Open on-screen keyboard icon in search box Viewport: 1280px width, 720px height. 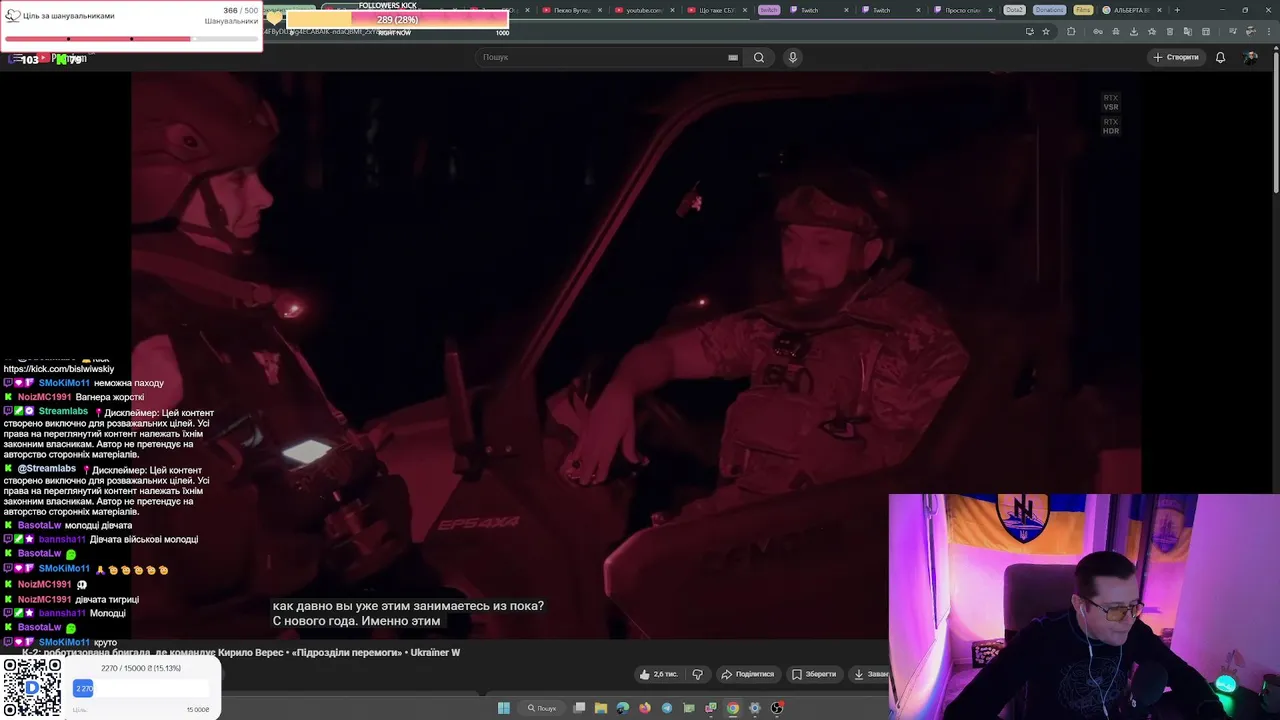pyautogui.click(x=733, y=57)
